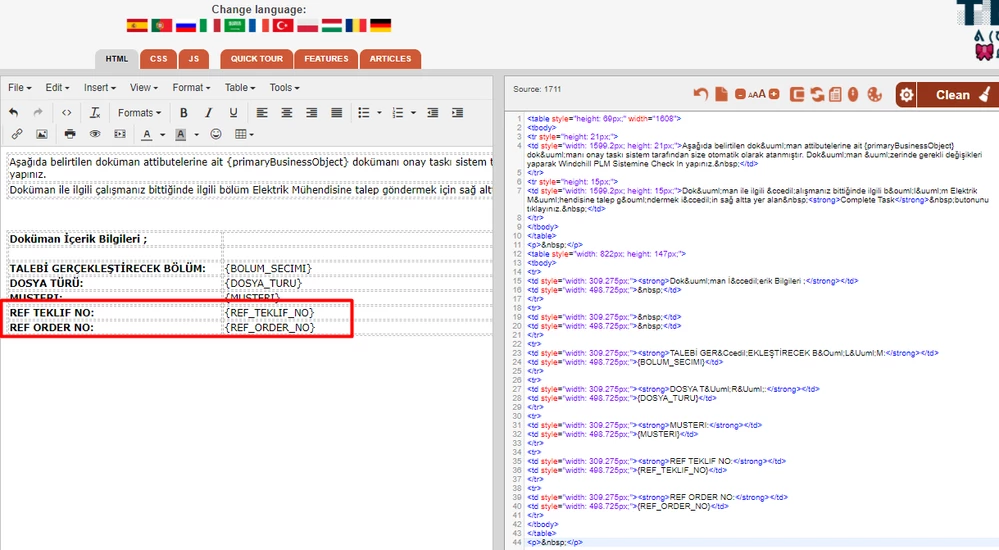Open the FEATURES page
Screen dimensions: 999x550
pos(326,59)
